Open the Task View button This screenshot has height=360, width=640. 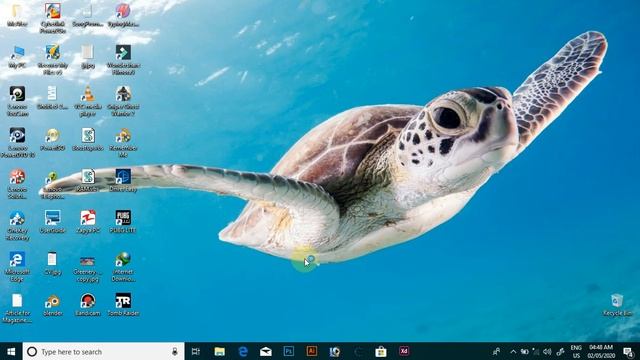tap(196, 351)
